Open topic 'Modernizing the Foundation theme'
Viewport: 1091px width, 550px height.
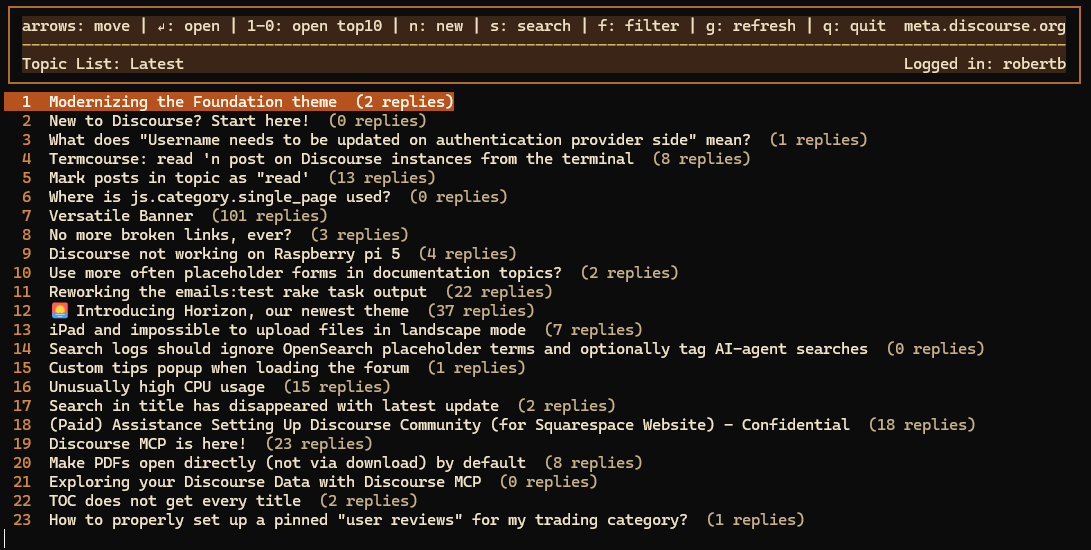click(x=229, y=102)
